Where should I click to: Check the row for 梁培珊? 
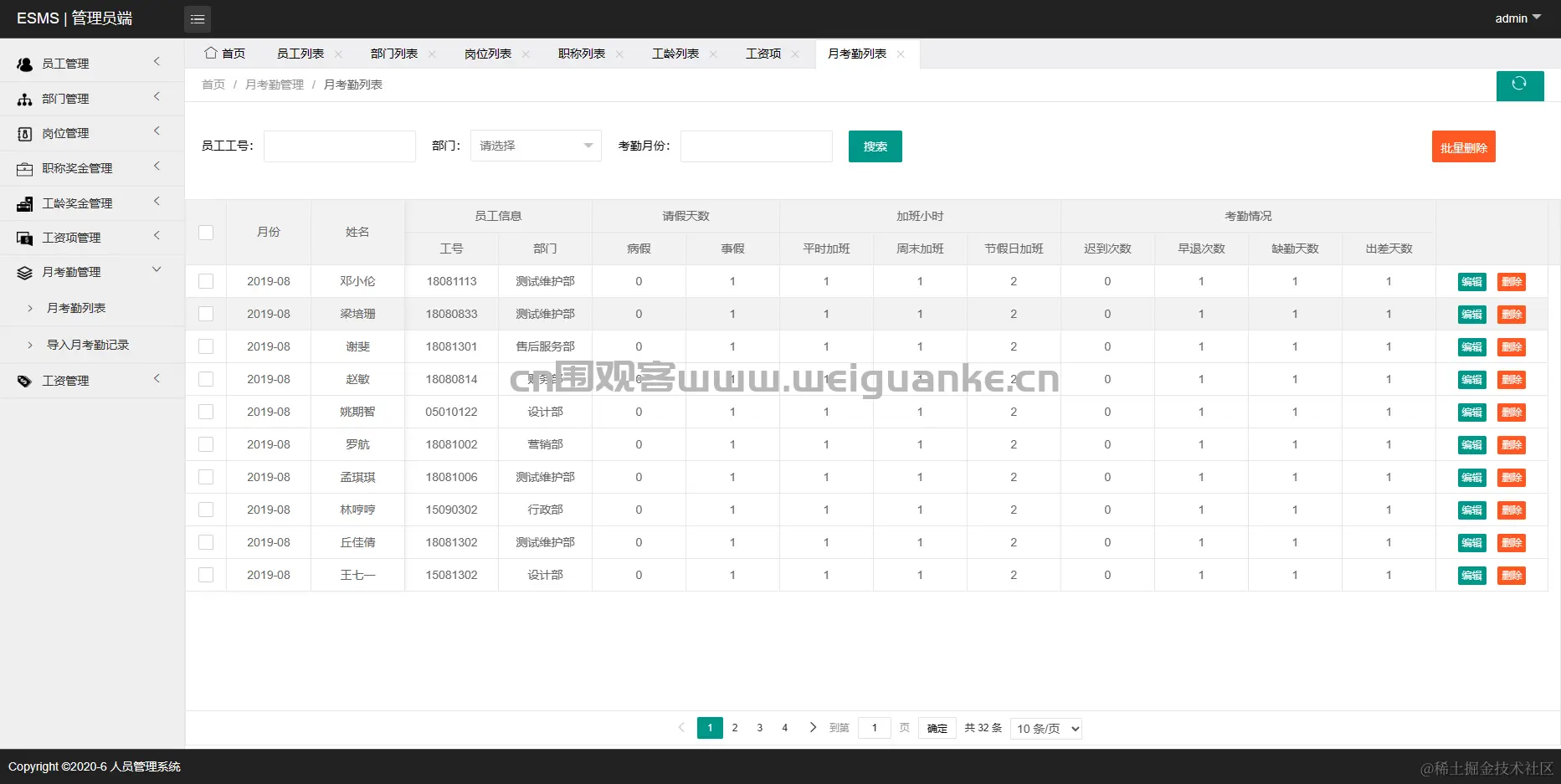206,314
